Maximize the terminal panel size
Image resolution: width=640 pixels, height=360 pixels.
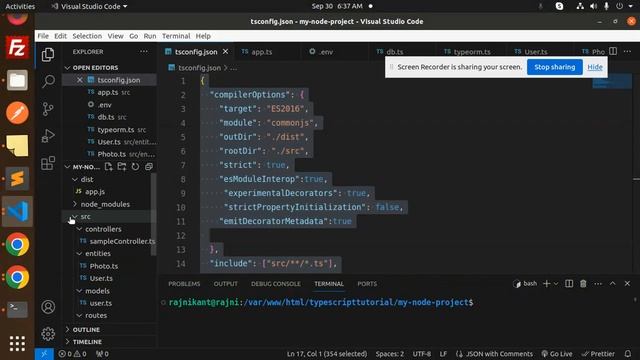(613, 284)
